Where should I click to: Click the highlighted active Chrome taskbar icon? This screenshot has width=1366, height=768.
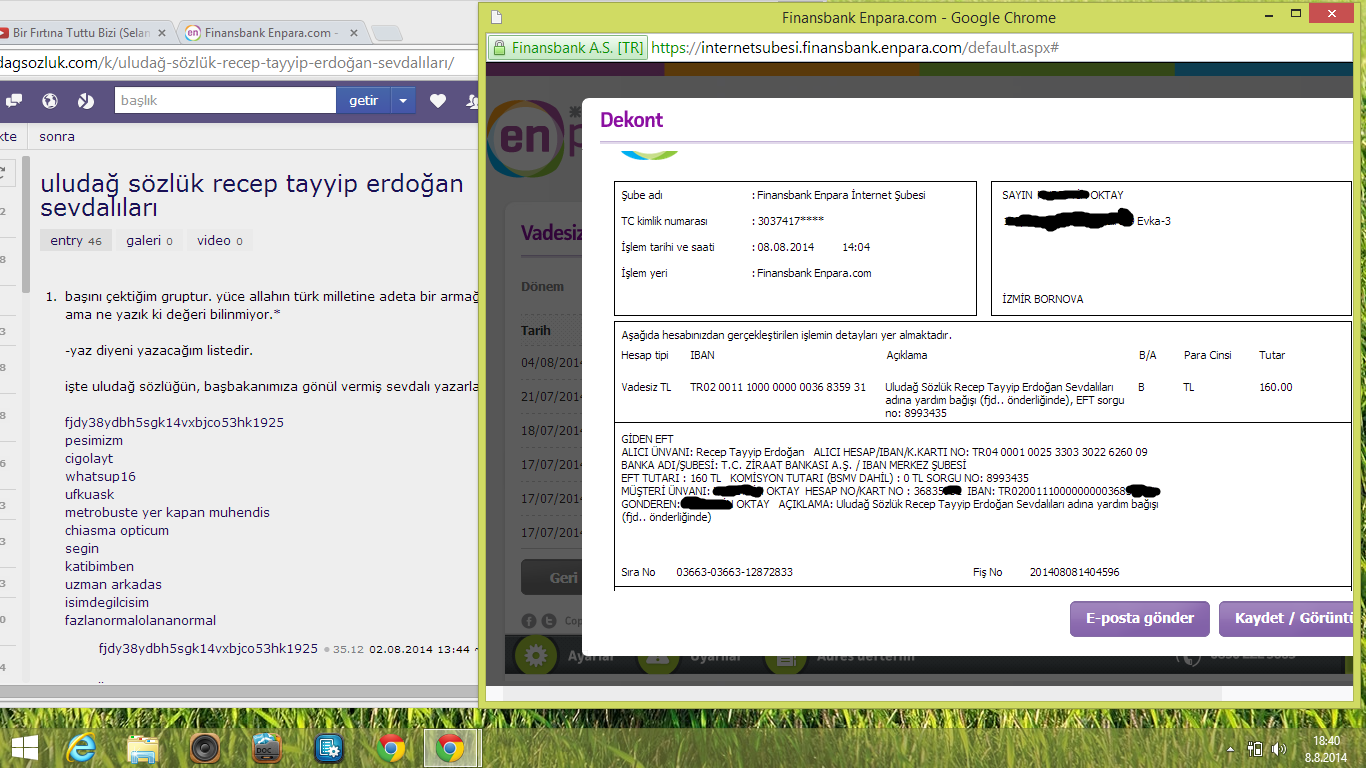click(453, 747)
